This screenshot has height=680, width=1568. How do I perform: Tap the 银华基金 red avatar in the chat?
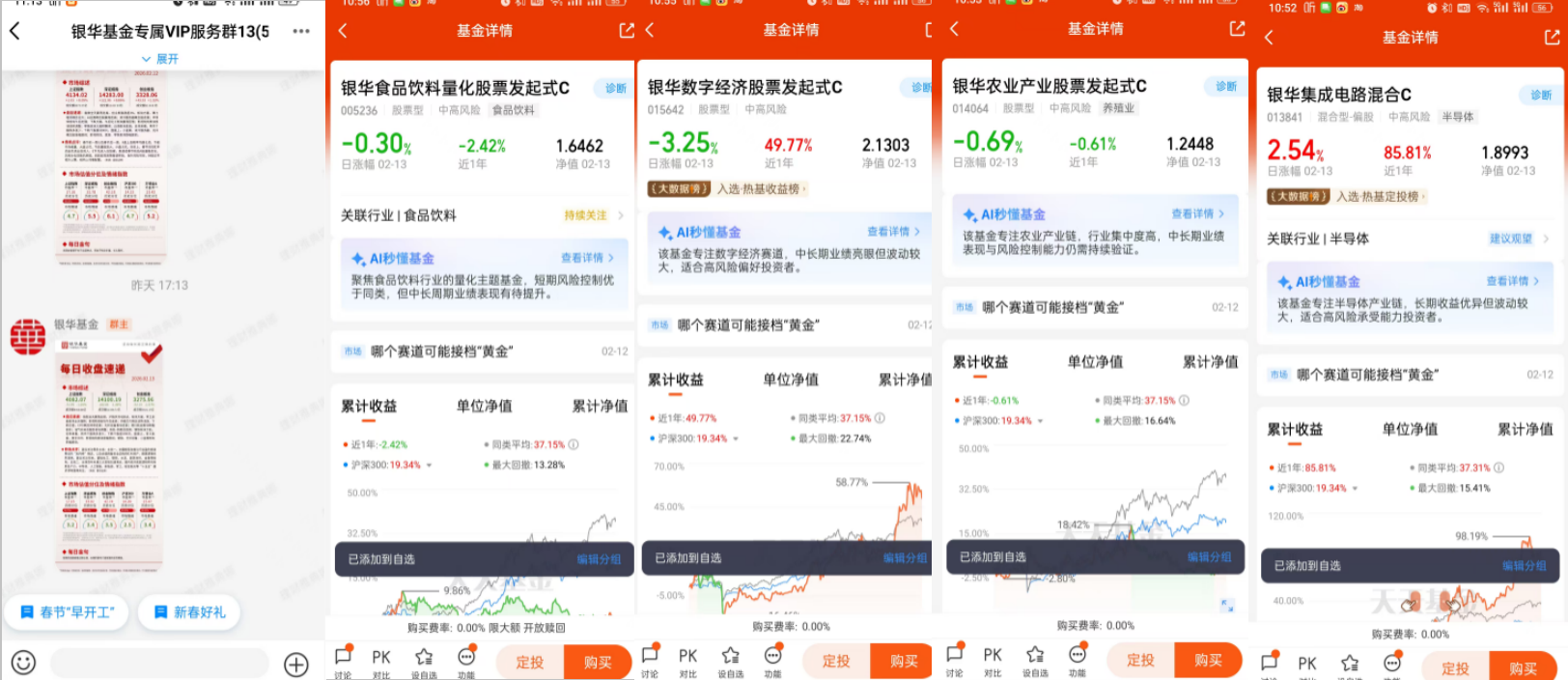tap(28, 337)
